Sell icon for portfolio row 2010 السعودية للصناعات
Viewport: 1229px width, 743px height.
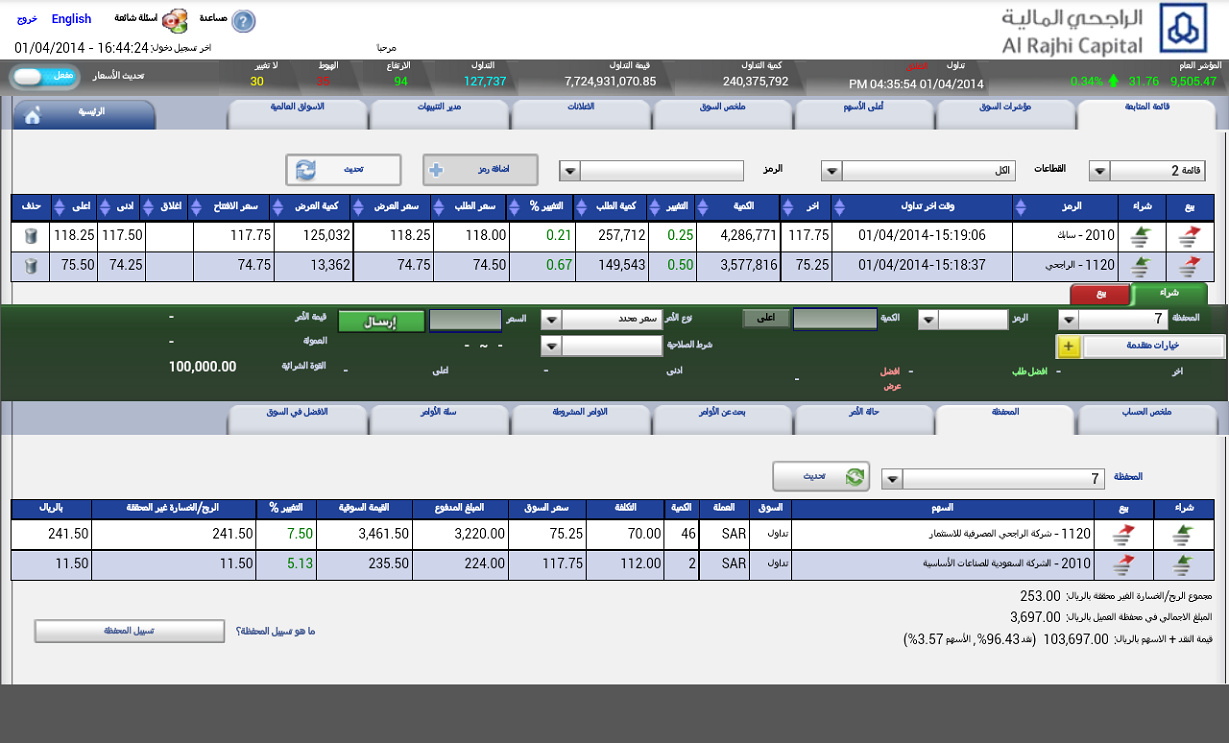pos(1123,565)
